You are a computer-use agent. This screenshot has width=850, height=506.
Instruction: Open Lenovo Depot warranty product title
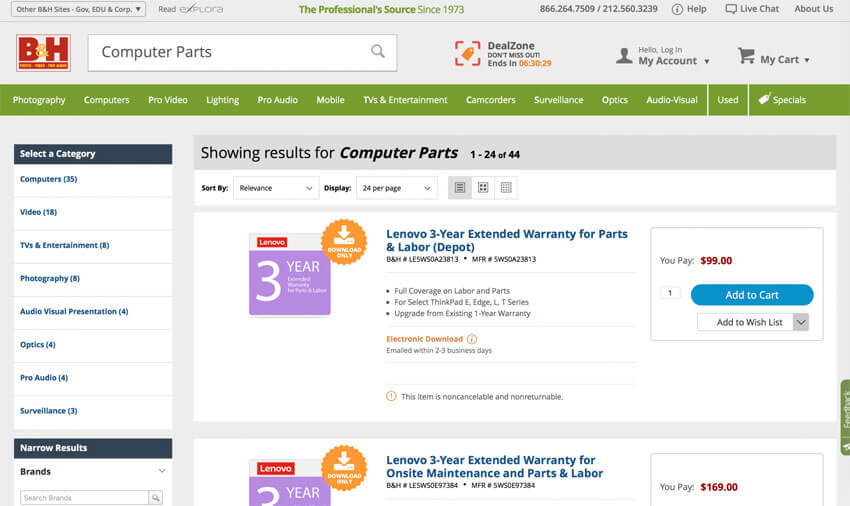pyautogui.click(x=507, y=240)
